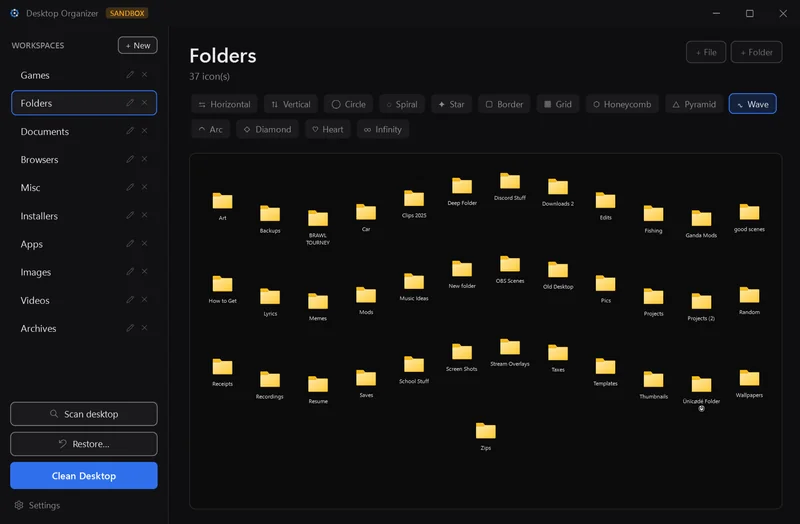
Task: Select the Mods folder icon
Action: click(366, 295)
